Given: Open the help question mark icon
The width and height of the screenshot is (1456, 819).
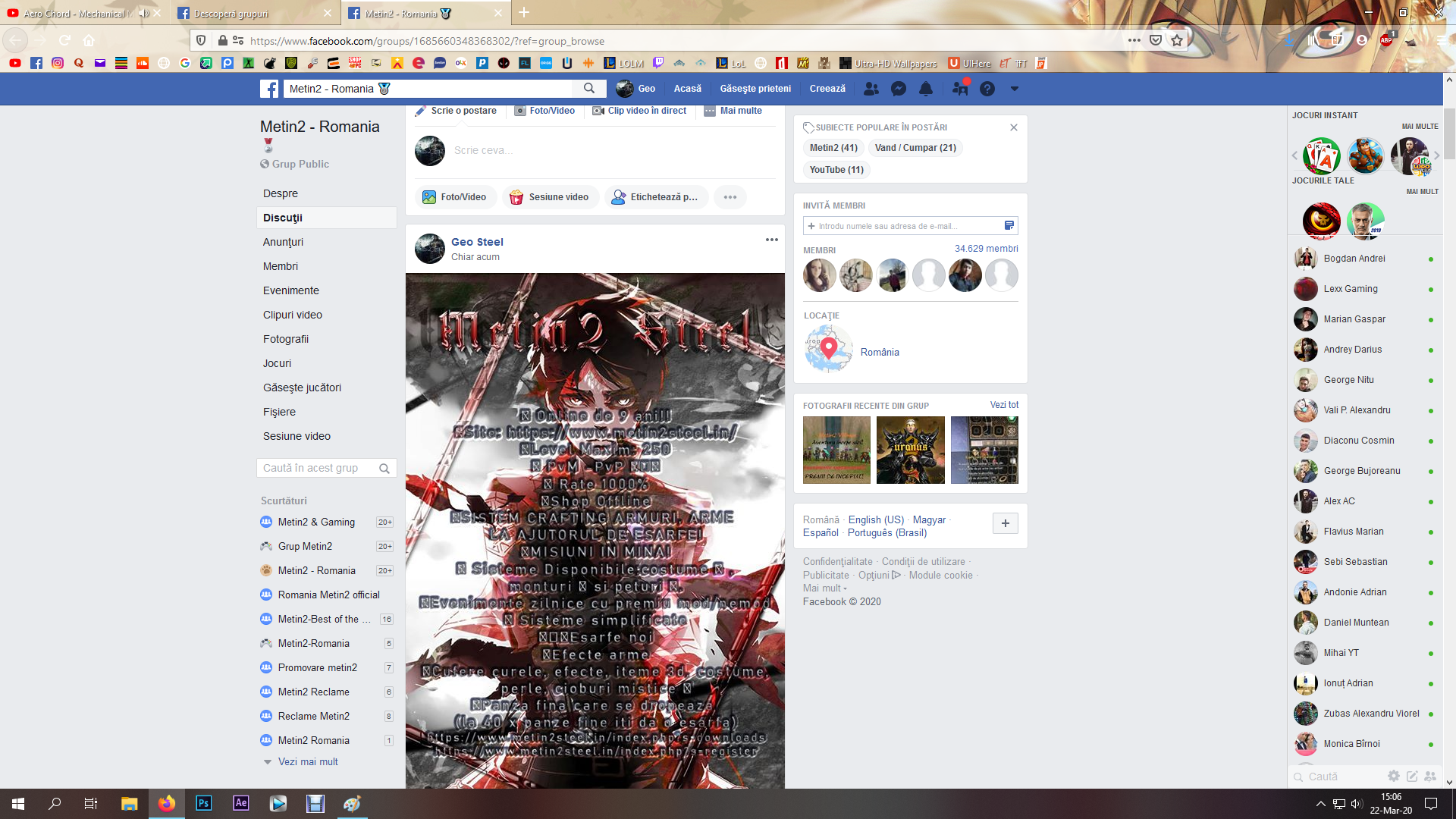Looking at the screenshot, I should tap(987, 89).
